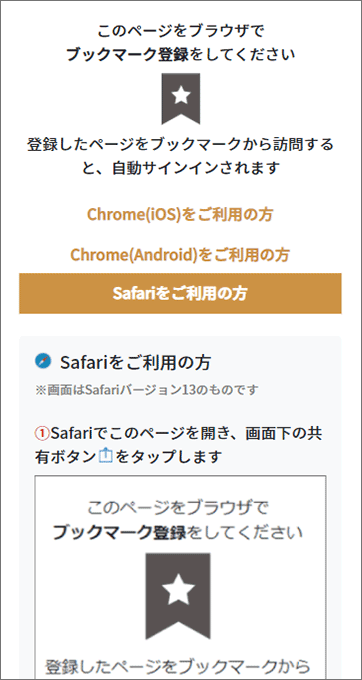Click the white star in the top bookmark icon
The width and height of the screenshot is (362, 680).
click(181, 95)
